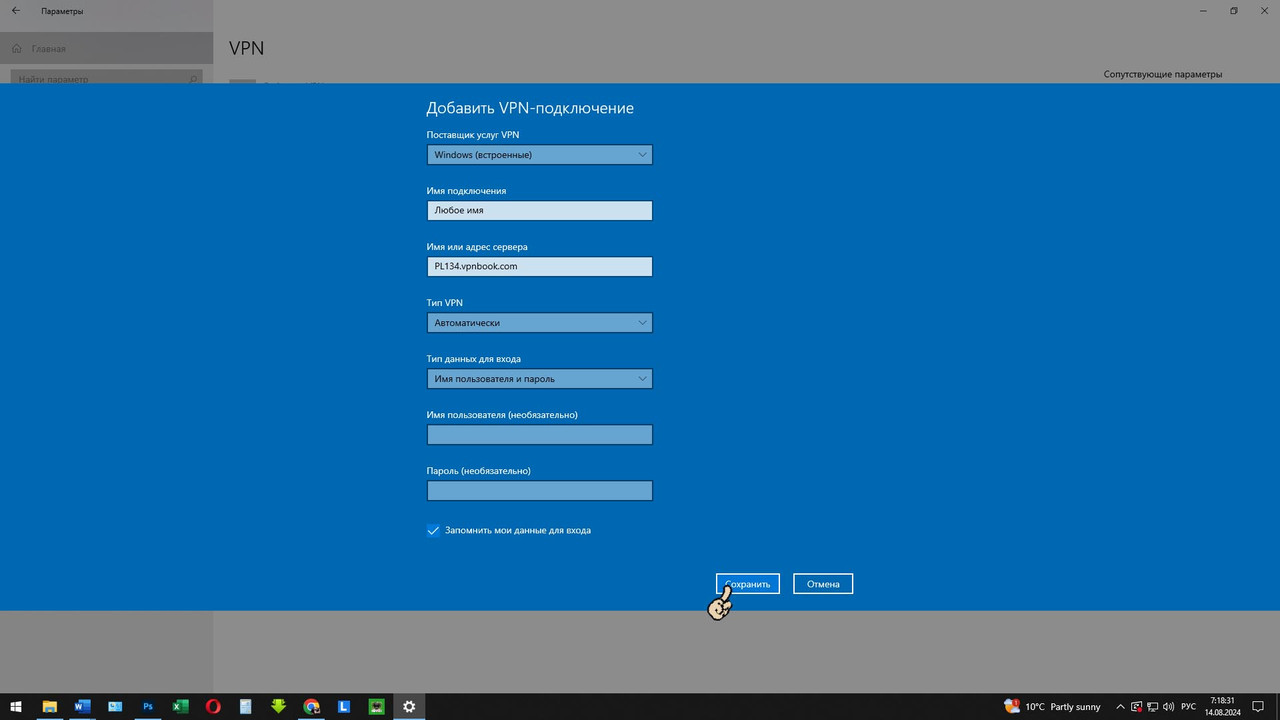Open the volume control in the tray
The width and height of the screenshot is (1280, 720).
point(1169,706)
